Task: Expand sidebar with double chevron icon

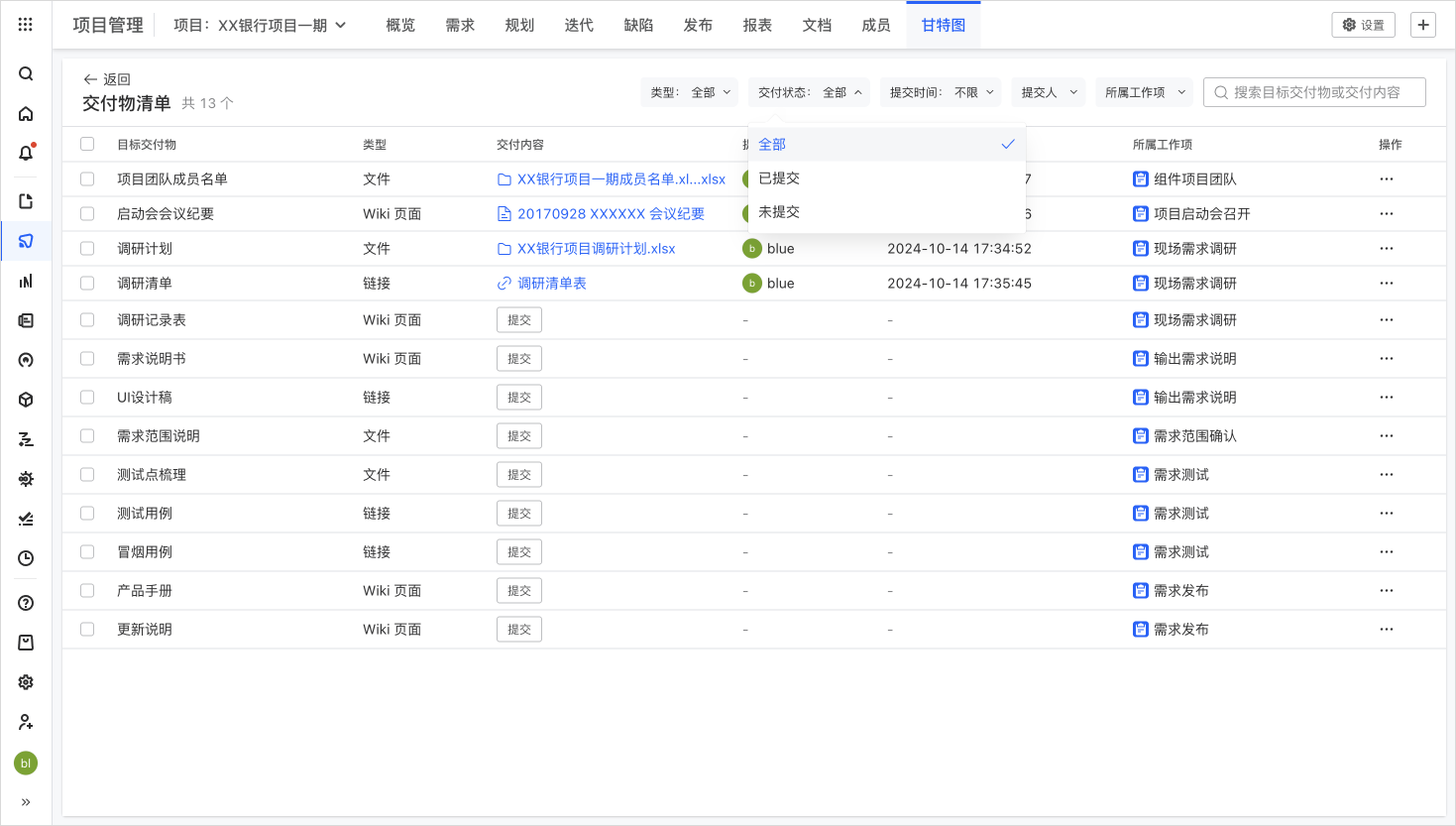Action: [26, 802]
